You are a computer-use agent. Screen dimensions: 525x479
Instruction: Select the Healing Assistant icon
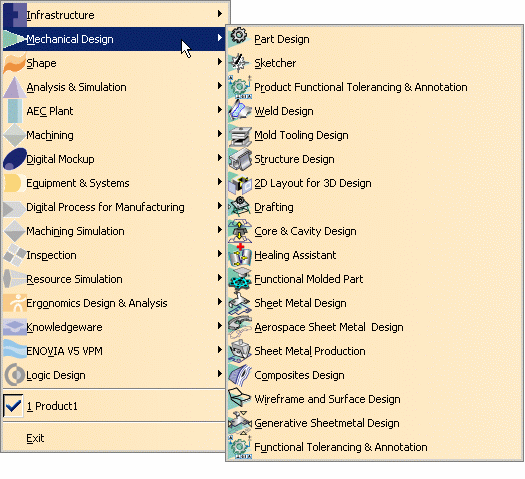(x=240, y=255)
